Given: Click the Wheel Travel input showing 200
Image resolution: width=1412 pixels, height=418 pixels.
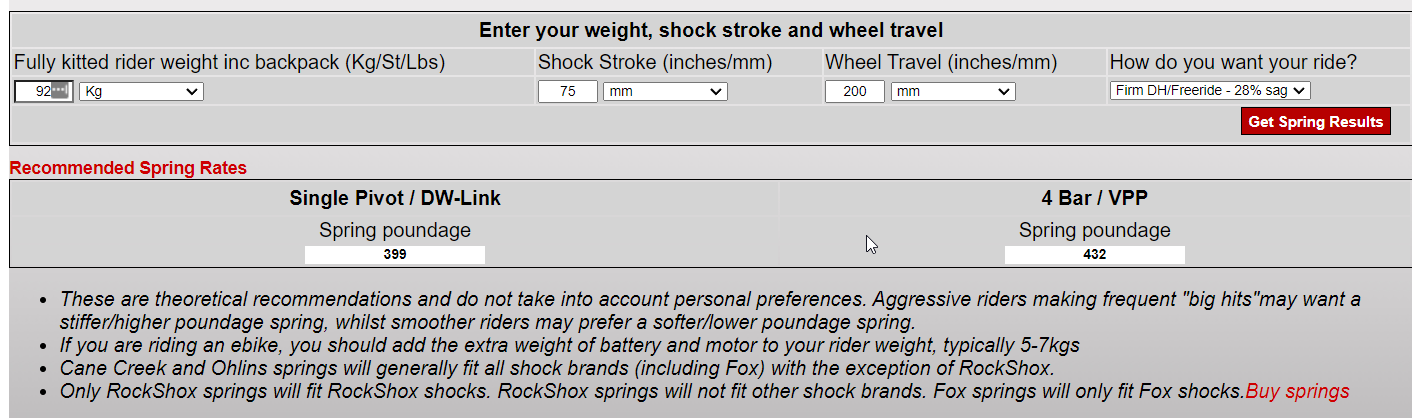Looking at the screenshot, I should tap(854, 92).
